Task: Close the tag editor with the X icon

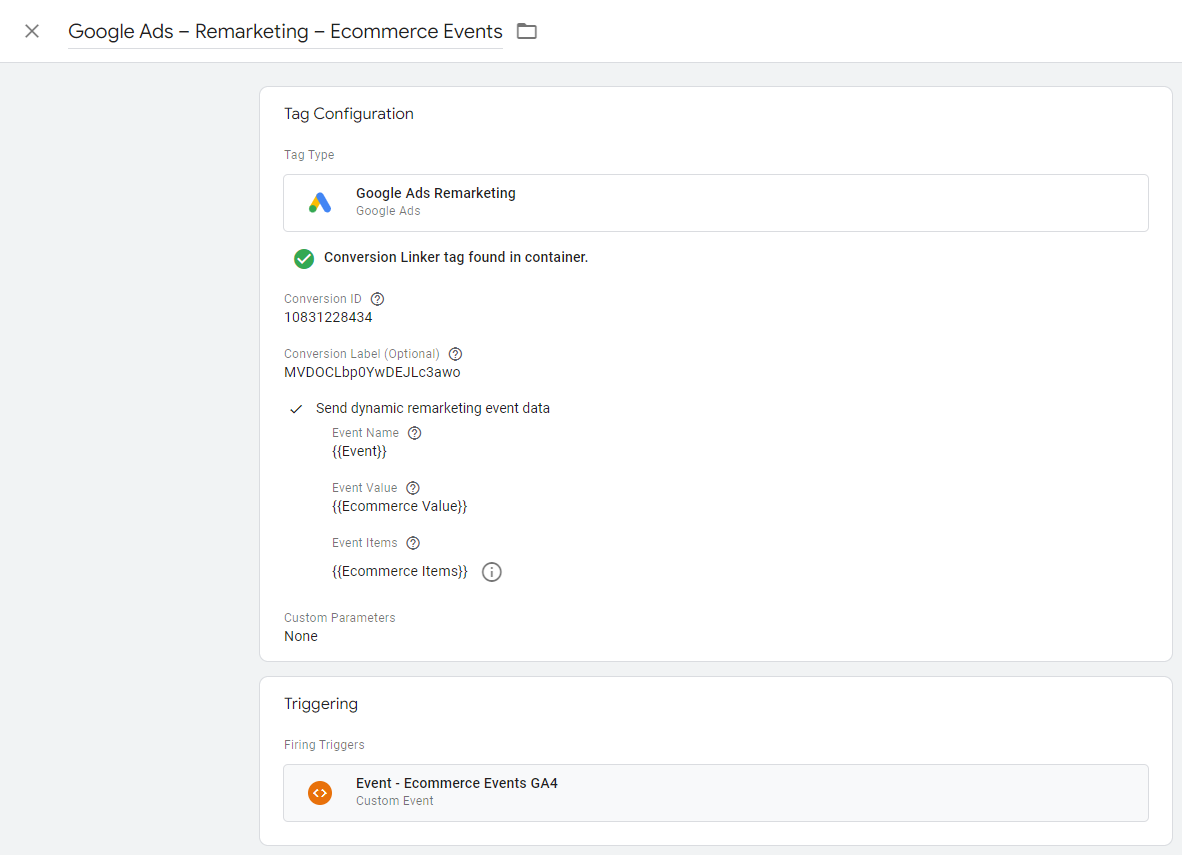Action: [32, 31]
